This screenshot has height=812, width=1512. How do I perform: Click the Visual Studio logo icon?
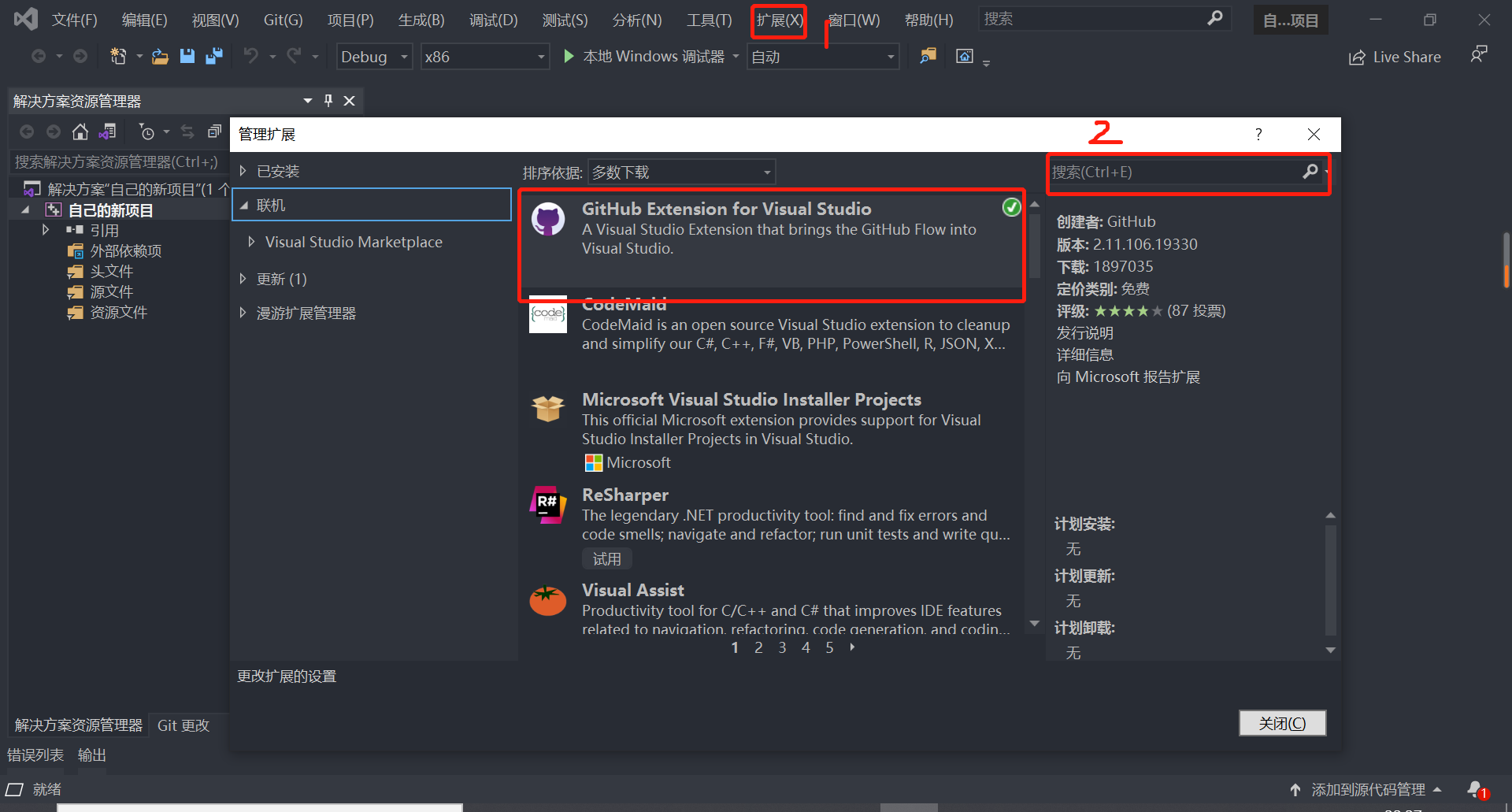pyautogui.click(x=26, y=19)
